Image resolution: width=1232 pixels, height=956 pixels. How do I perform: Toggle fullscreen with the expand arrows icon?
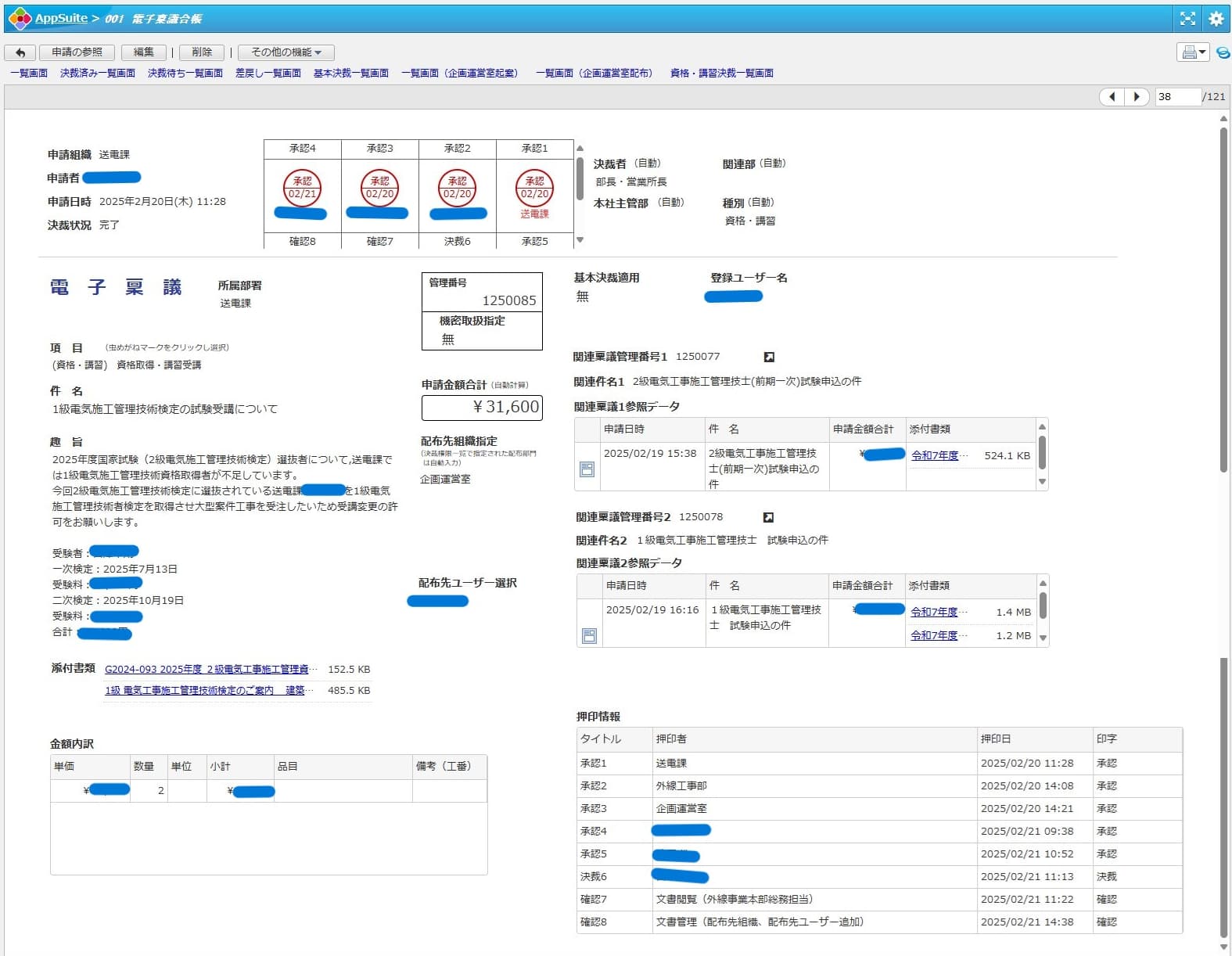click(x=1187, y=19)
